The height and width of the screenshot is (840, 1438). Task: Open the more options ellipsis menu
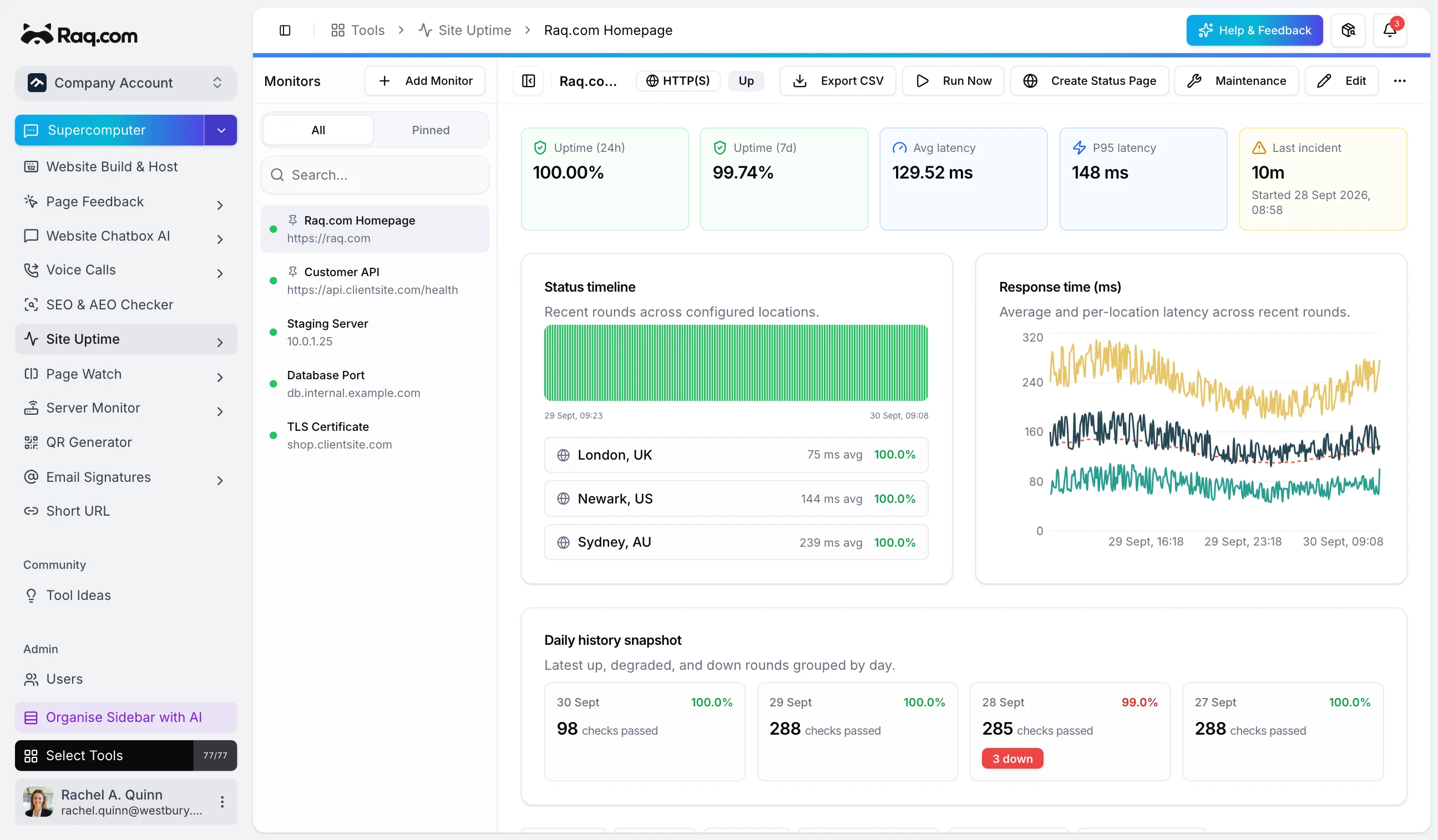click(x=1399, y=81)
